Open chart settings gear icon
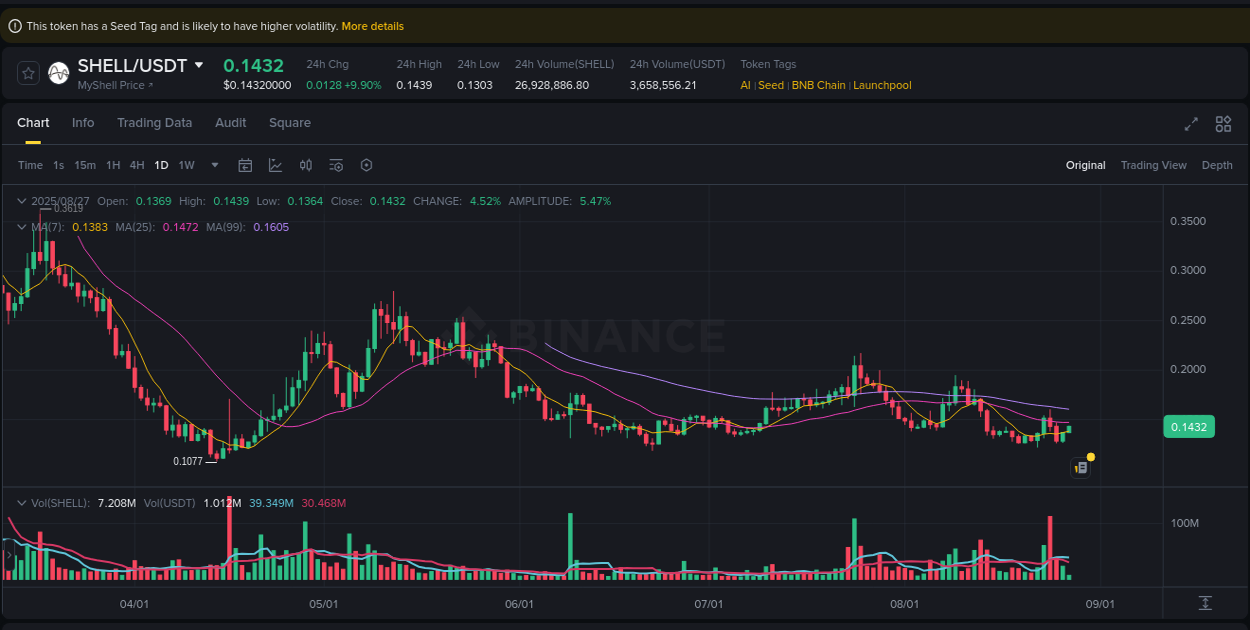This screenshot has width=1250, height=630. pos(336,165)
